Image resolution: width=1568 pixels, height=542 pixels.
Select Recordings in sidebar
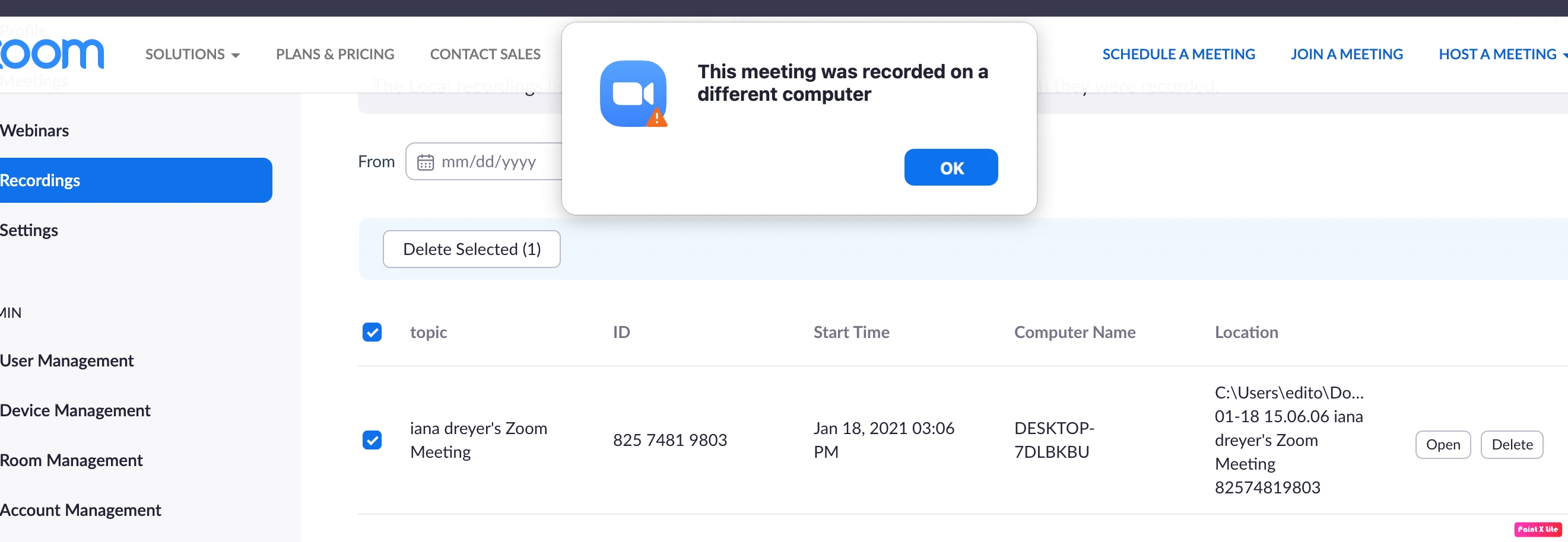(x=136, y=180)
